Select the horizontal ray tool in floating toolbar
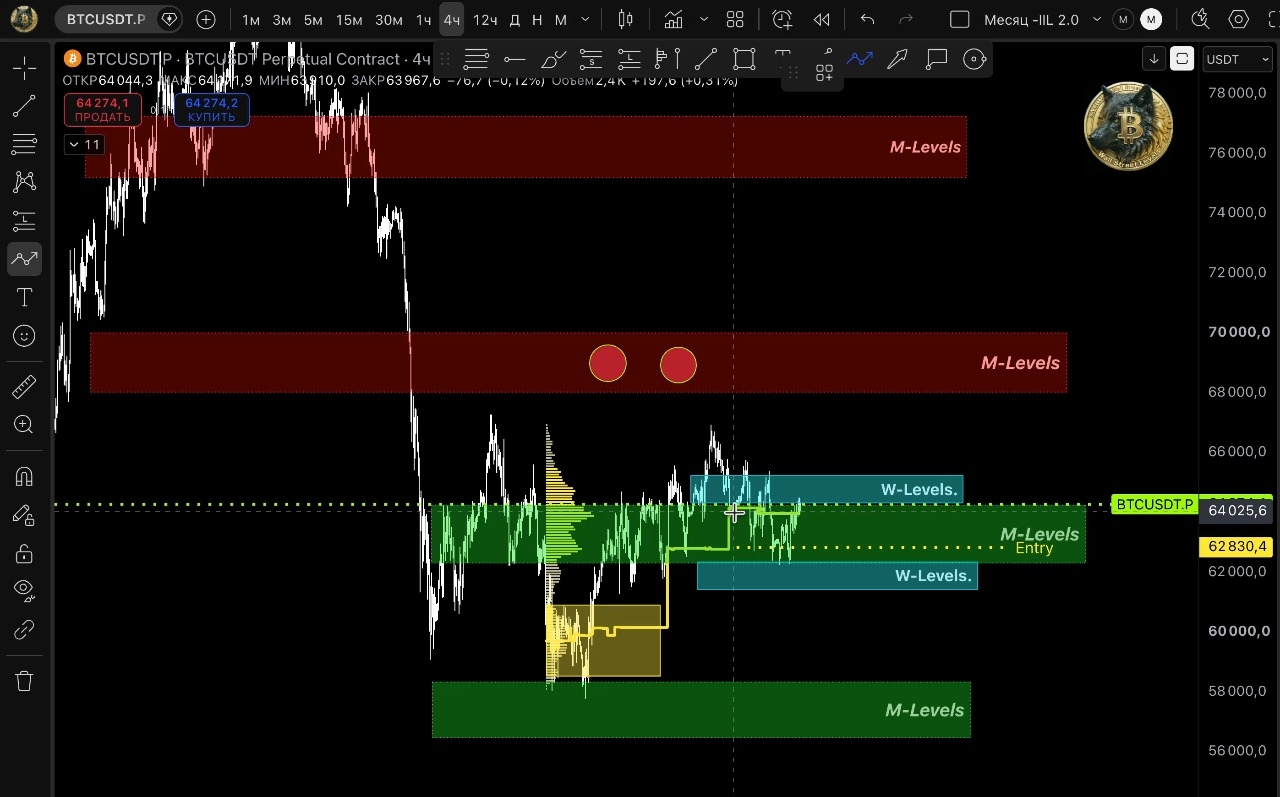The height and width of the screenshot is (797, 1280). [514, 60]
